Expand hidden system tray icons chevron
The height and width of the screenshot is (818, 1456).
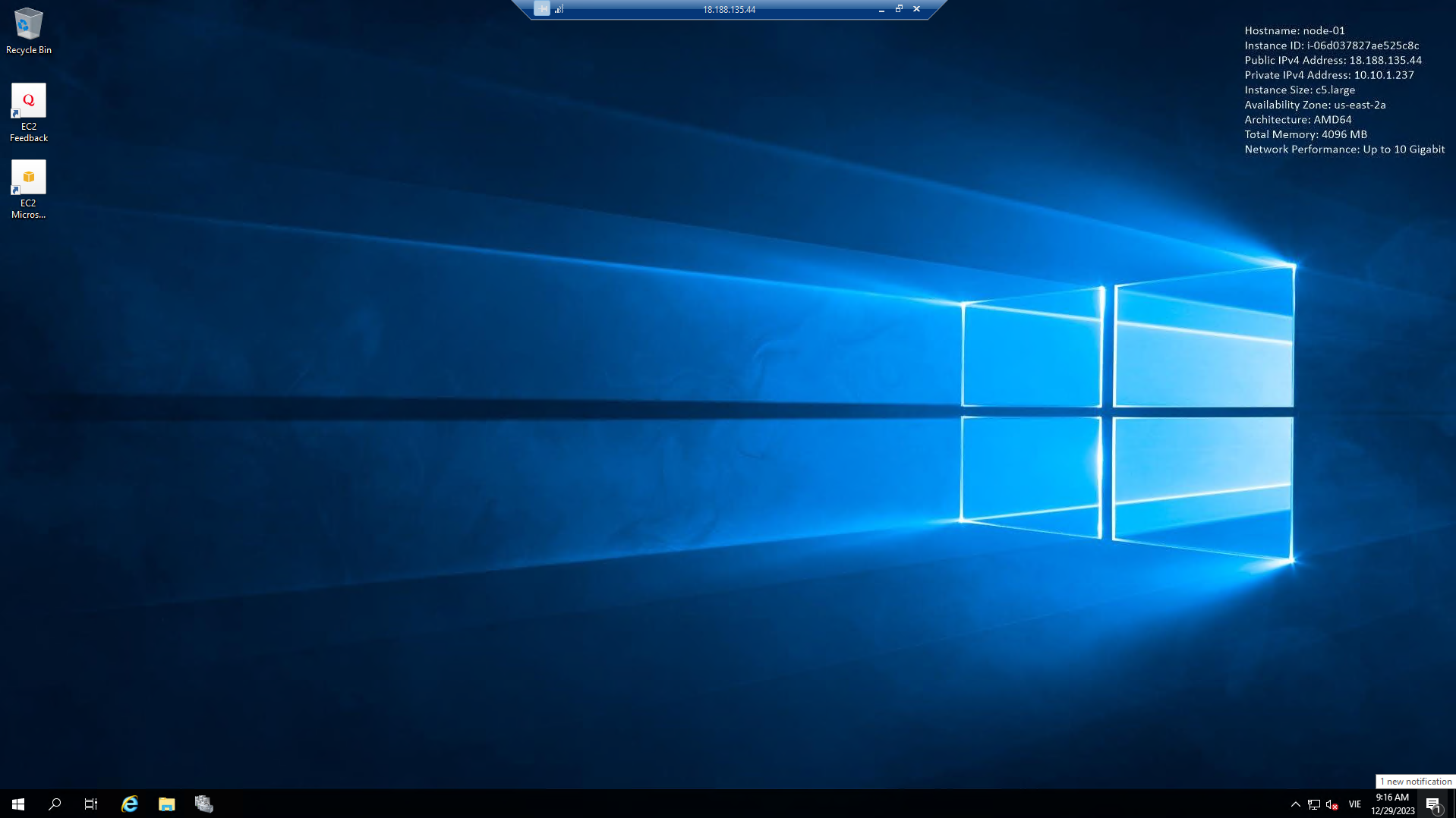[x=1296, y=804]
